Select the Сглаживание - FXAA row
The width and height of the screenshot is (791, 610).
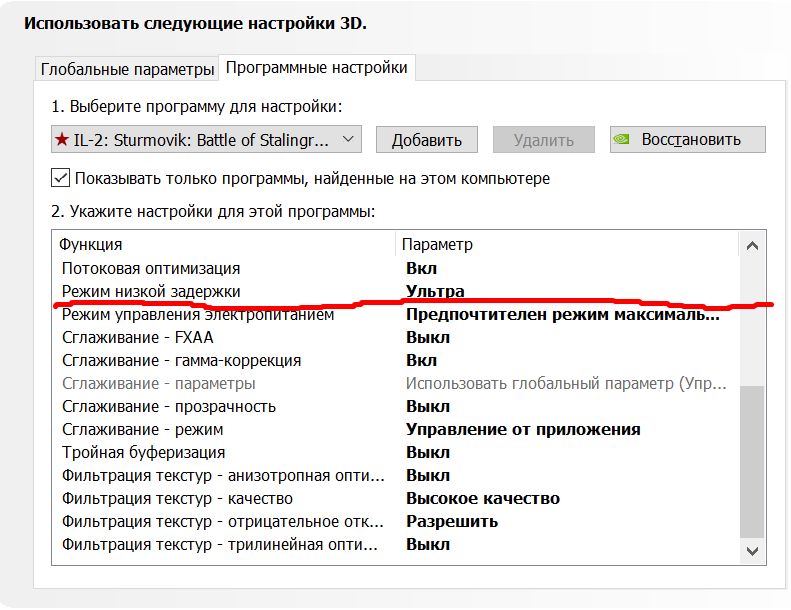click(396, 338)
